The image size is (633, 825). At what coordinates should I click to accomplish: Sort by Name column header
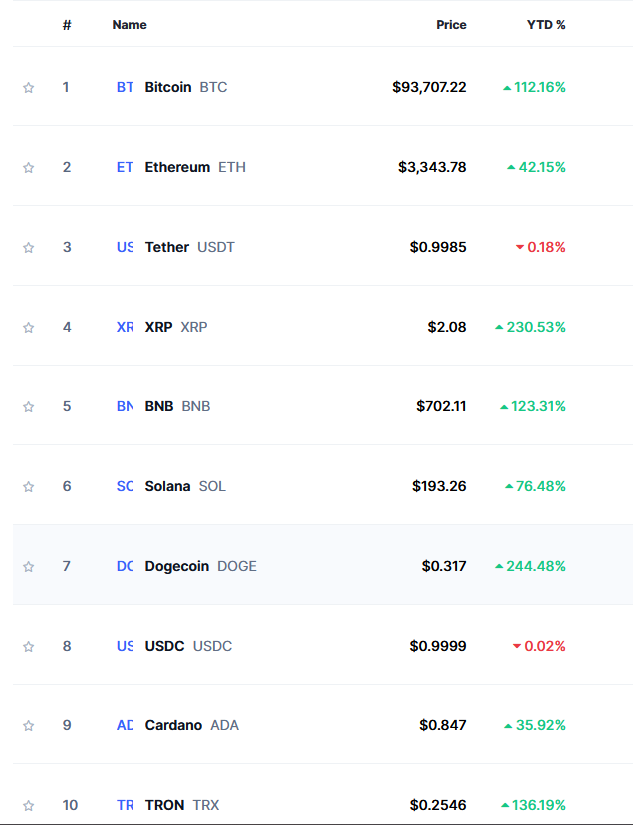[x=129, y=25]
